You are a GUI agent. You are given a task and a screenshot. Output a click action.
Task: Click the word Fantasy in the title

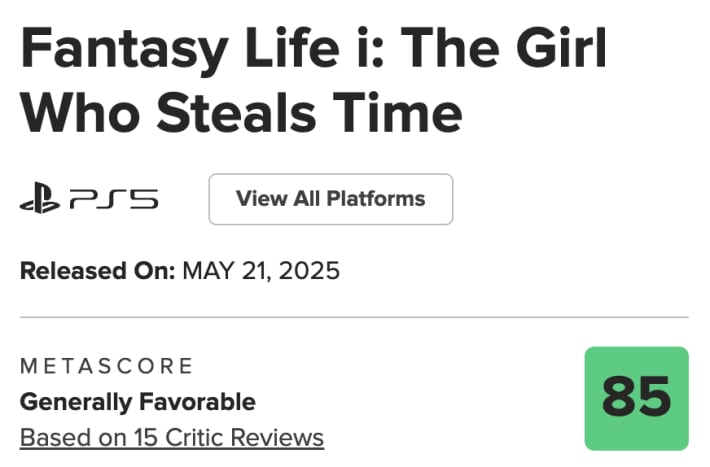(124, 50)
